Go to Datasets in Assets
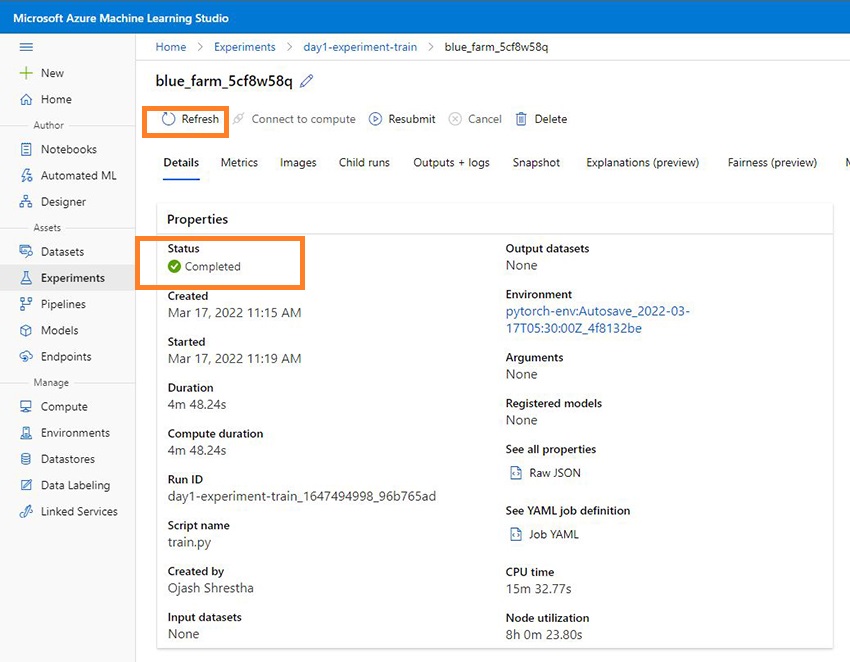 click(x=62, y=252)
